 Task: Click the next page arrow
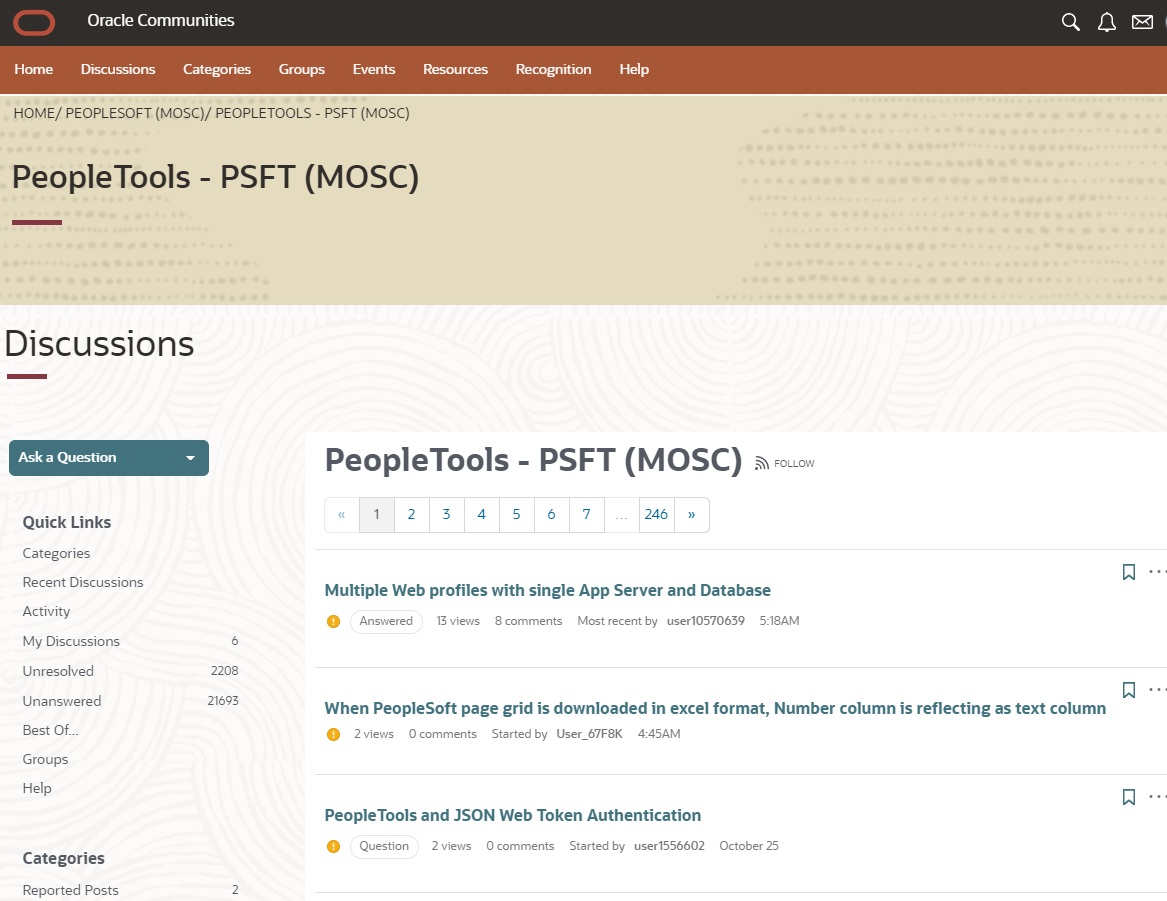pyautogui.click(x=691, y=514)
